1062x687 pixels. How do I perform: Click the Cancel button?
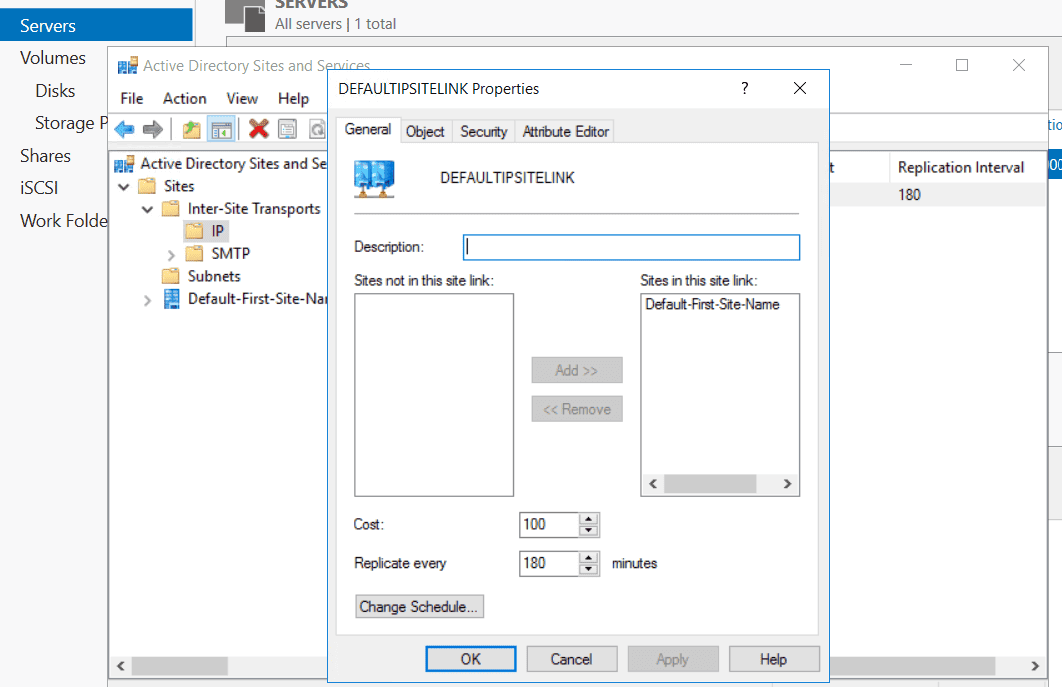[x=572, y=659]
